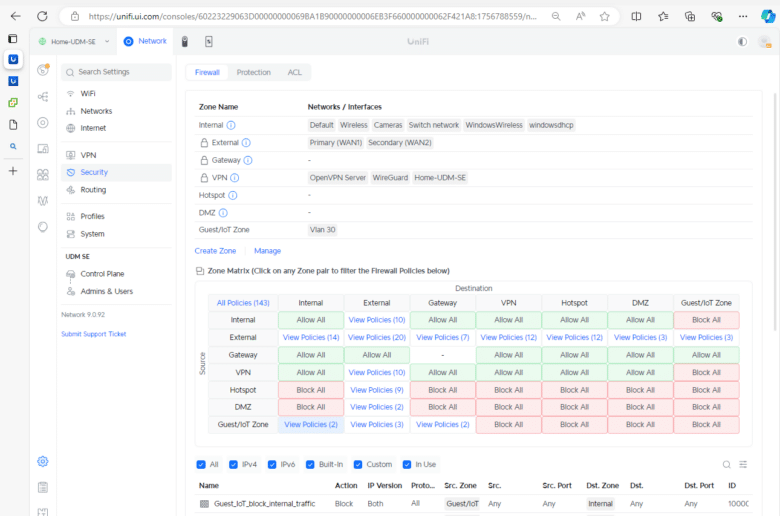This screenshot has height=516, width=780.
Task: Show All Policies (143) in matrix
Action: click(x=243, y=303)
